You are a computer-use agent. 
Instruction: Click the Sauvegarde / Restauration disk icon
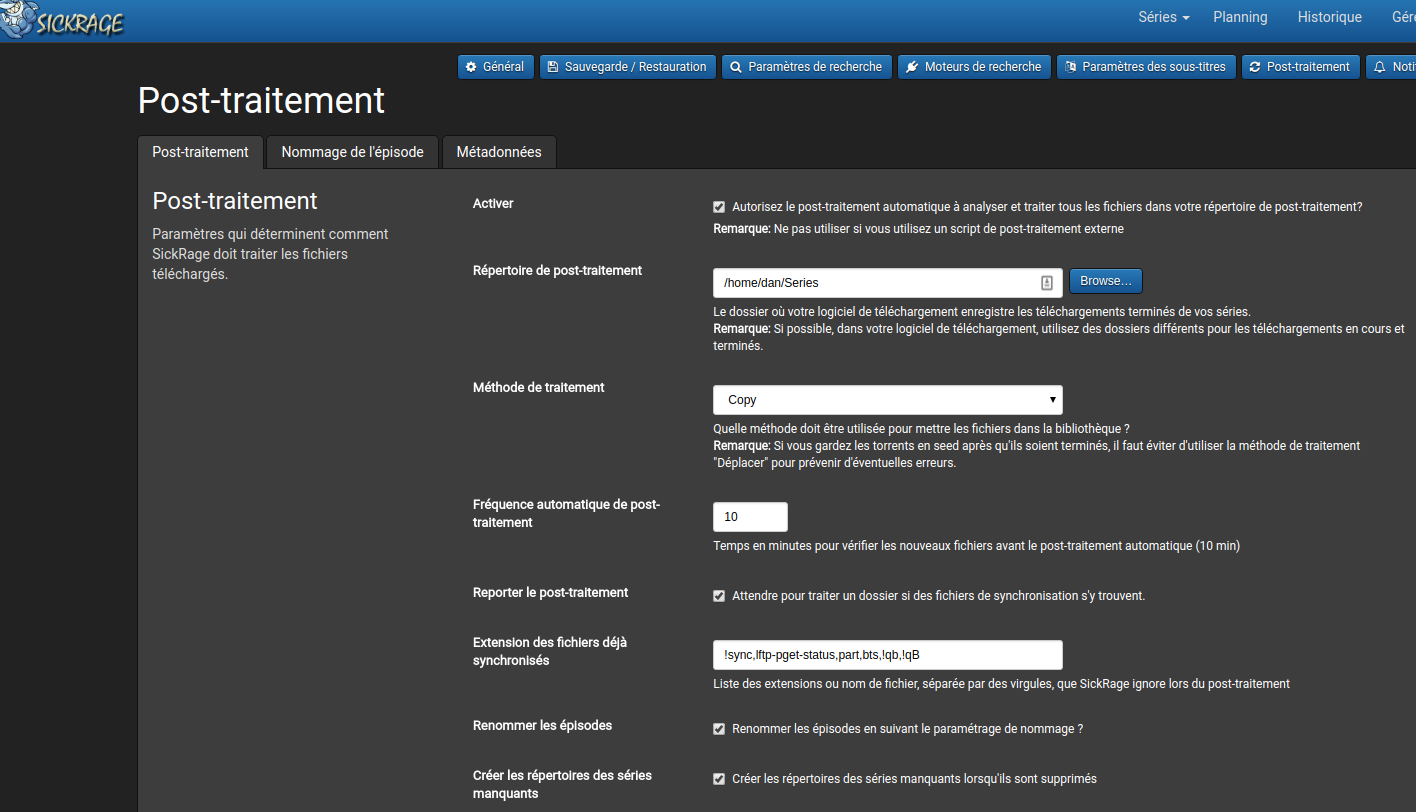pyautogui.click(x=552, y=67)
